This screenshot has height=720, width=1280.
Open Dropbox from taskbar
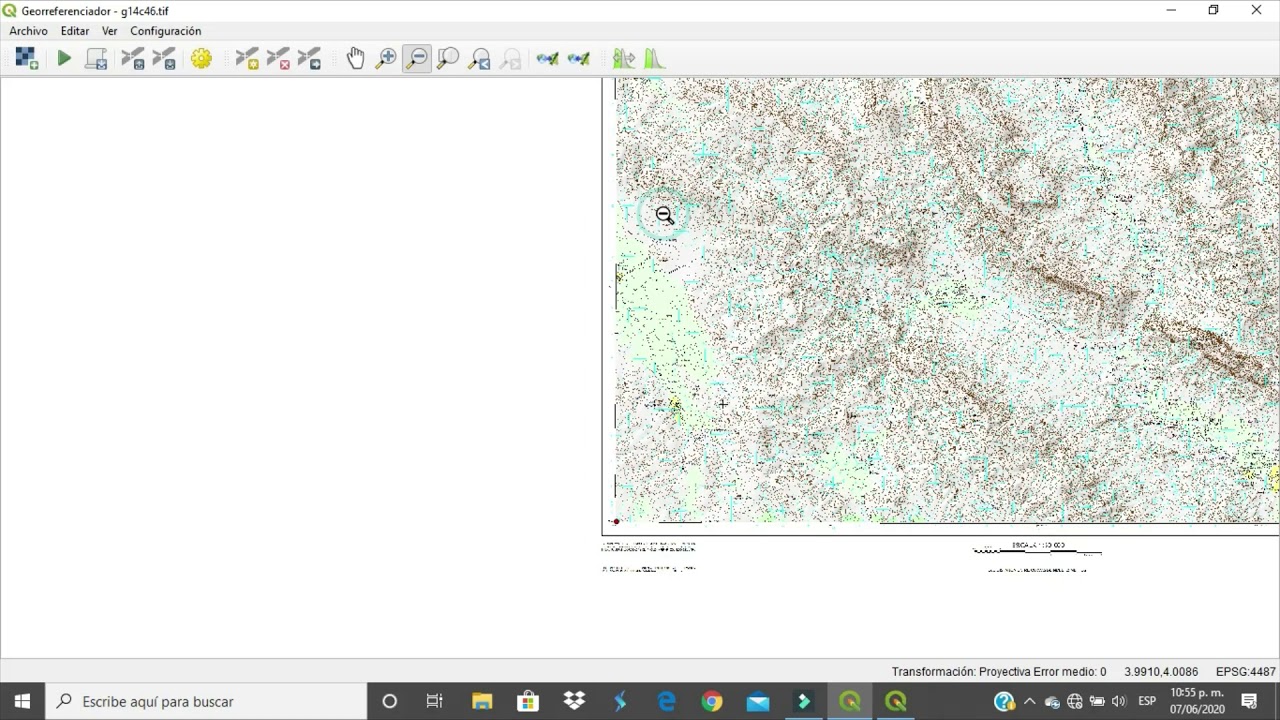[574, 701]
